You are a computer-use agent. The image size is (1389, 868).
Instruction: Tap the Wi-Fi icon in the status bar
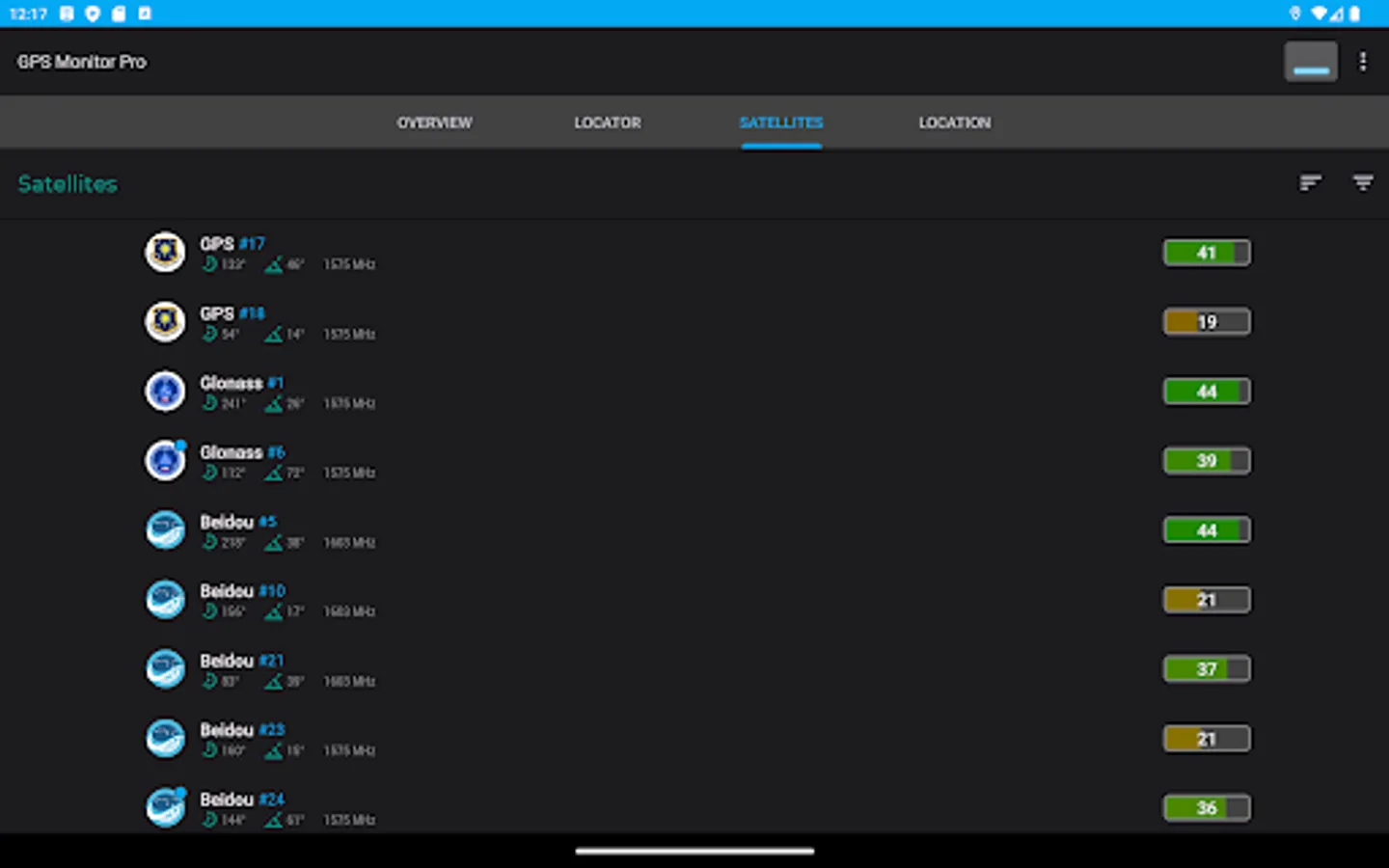[x=1319, y=14]
